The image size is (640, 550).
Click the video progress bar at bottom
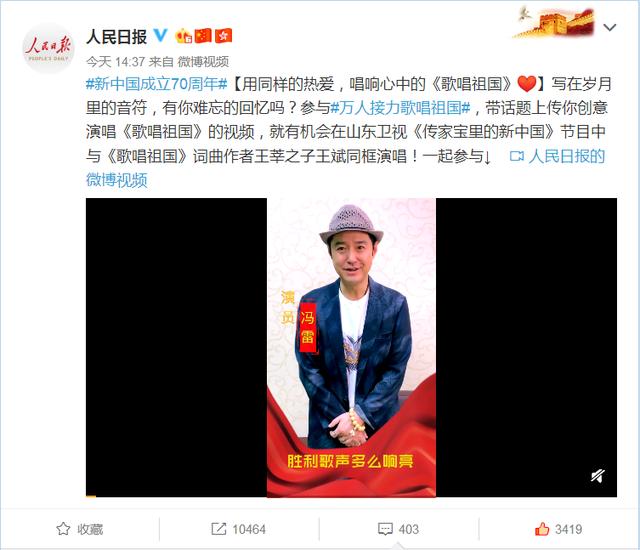(x=351, y=496)
